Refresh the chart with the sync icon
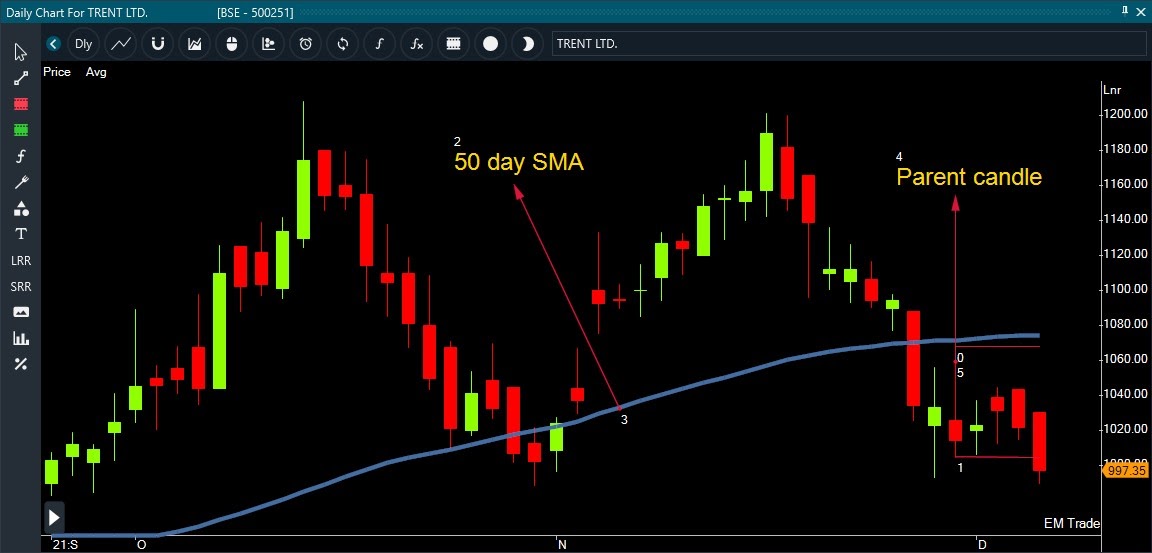 342,44
